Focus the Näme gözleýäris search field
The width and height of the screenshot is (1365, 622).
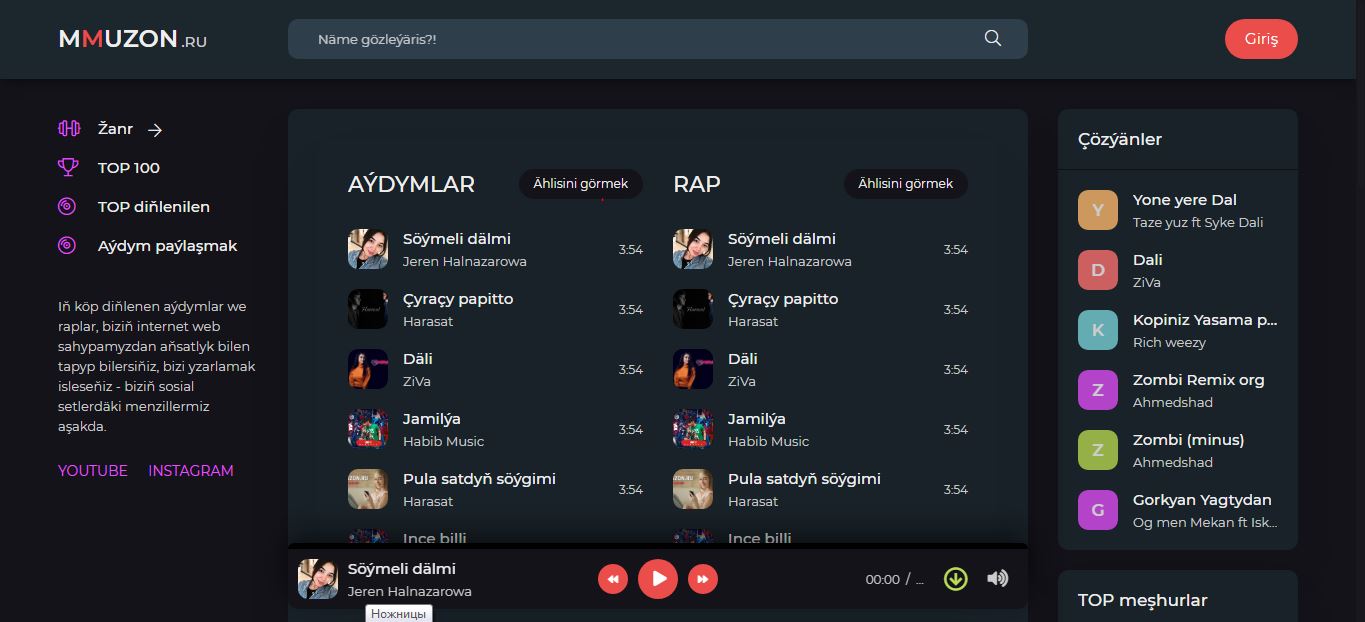pos(640,39)
